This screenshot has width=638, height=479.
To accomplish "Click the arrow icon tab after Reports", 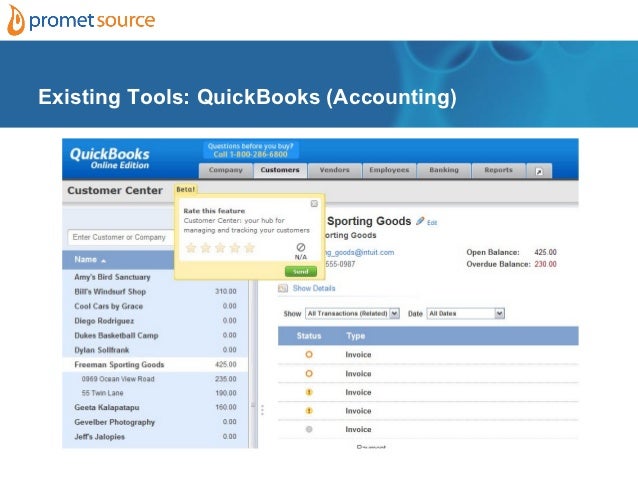I will click(539, 171).
